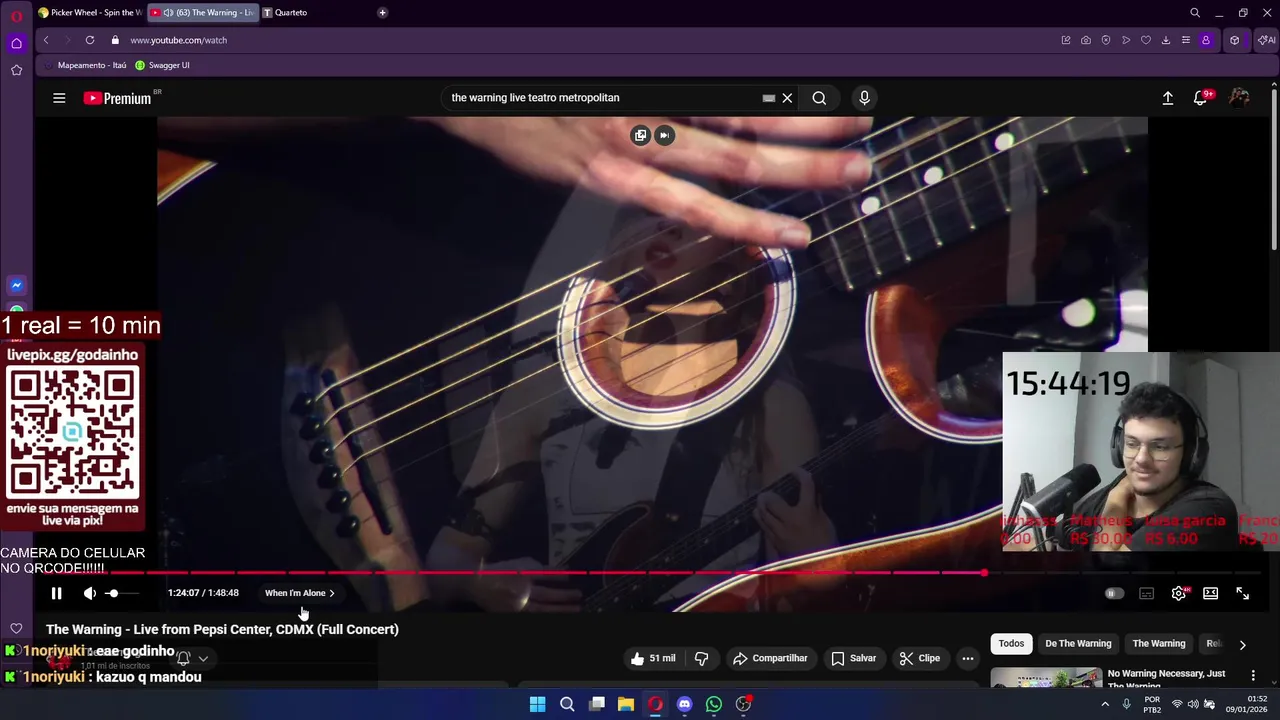Open the YouTube hamburger guide menu
This screenshot has width=1280, height=720.
pos(59,98)
